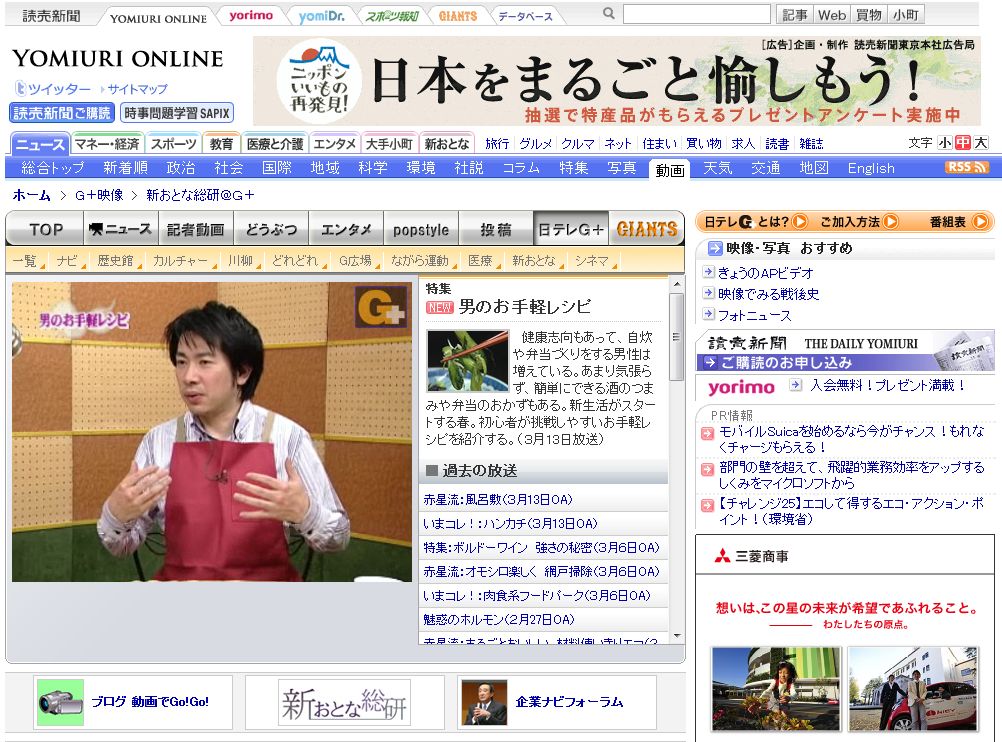This screenshot has height=742, width=1002.
Task: Click orange arrow next to 日テレG+とは?
Action: pos(799,222)
